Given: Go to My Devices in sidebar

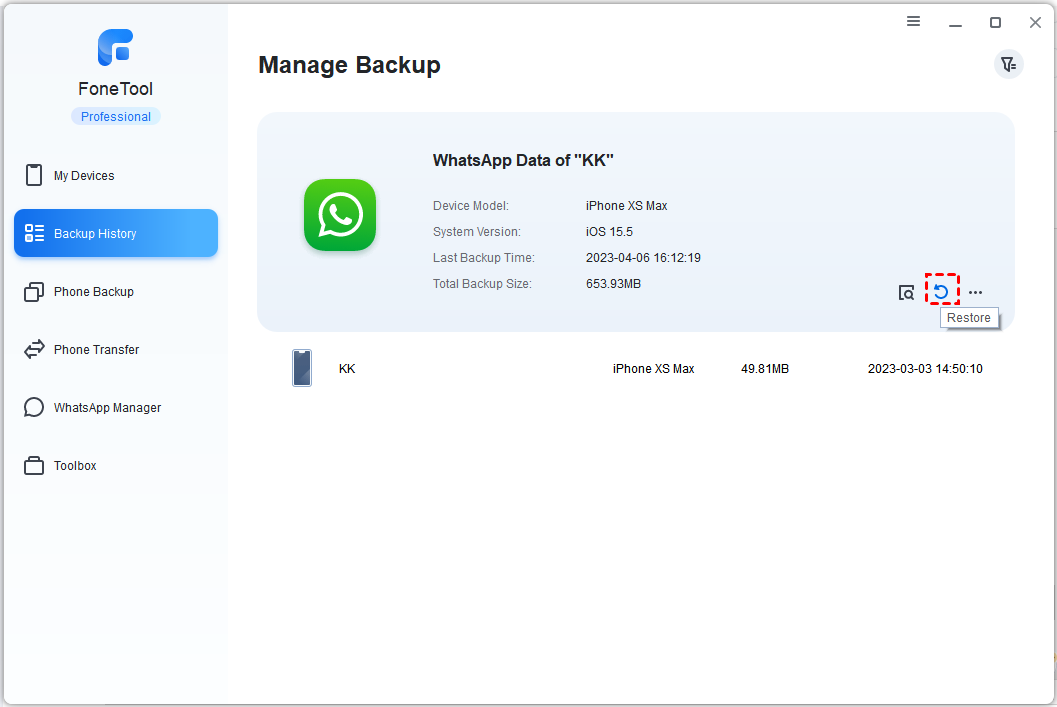Looking at the screenshot, I should (x=84, y=176).
